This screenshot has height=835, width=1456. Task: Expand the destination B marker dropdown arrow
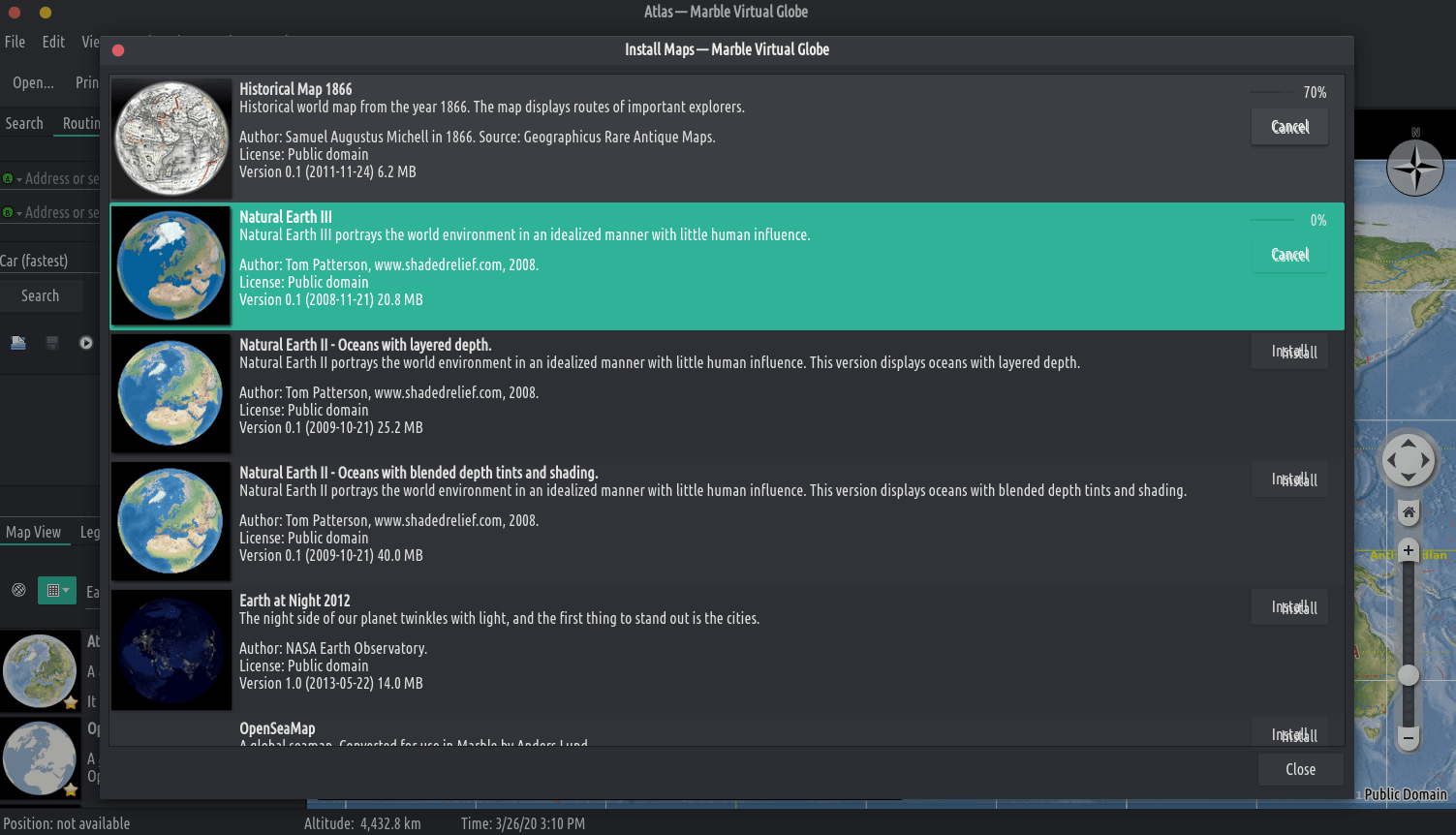coord(19,214)
